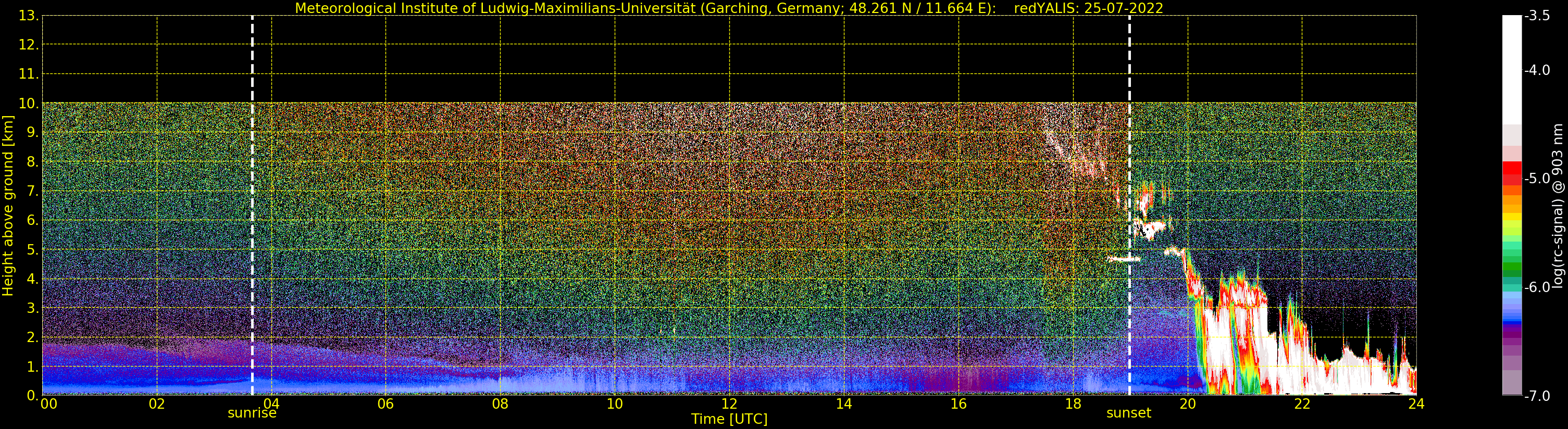Click the 'log(rc-signal) @903 nm' colorbar label

coord(1558,206)
